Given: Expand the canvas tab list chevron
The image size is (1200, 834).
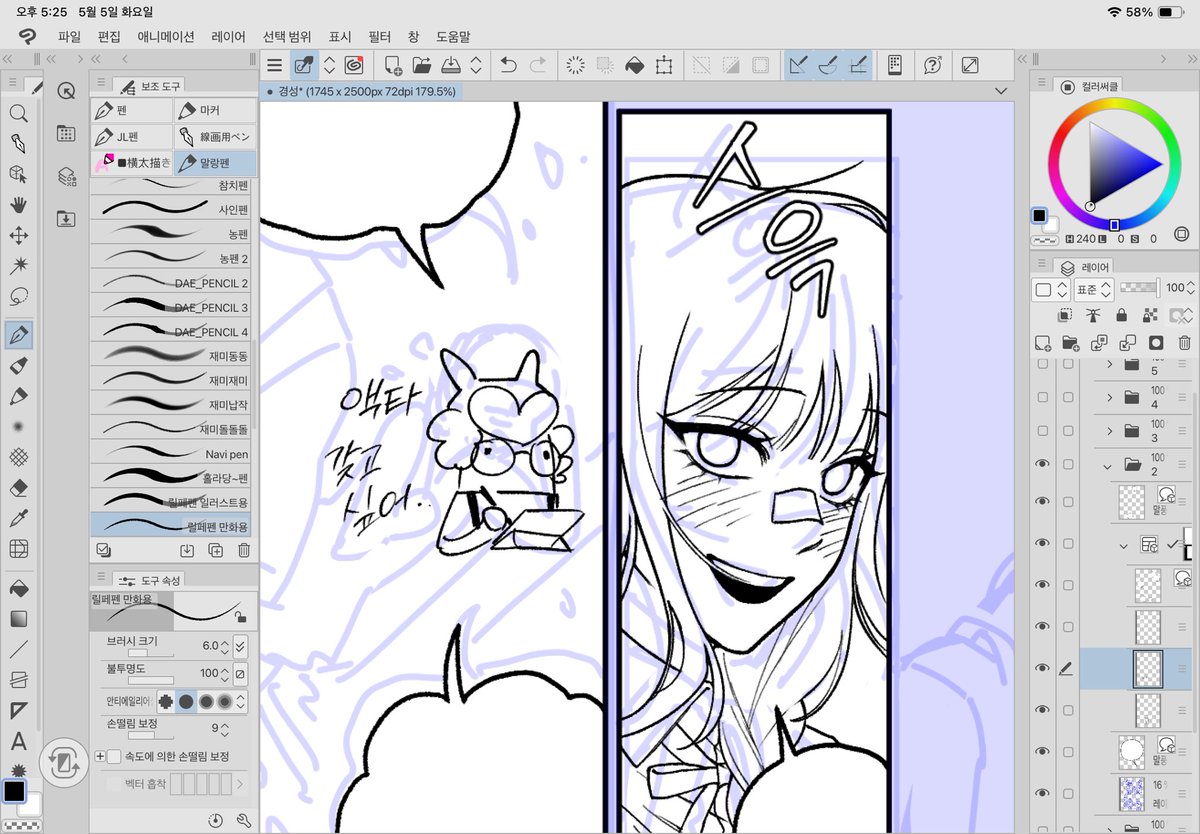Looking at the screenshot, I should coord(1002,91).
